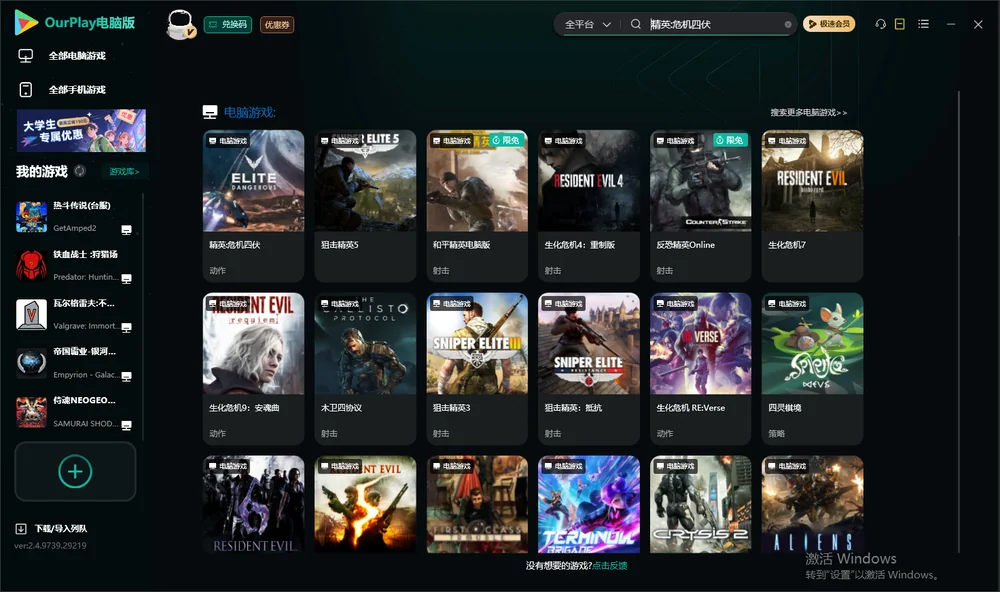
Task: Open the 极速会员 membership button
Action: click(829, 24)
